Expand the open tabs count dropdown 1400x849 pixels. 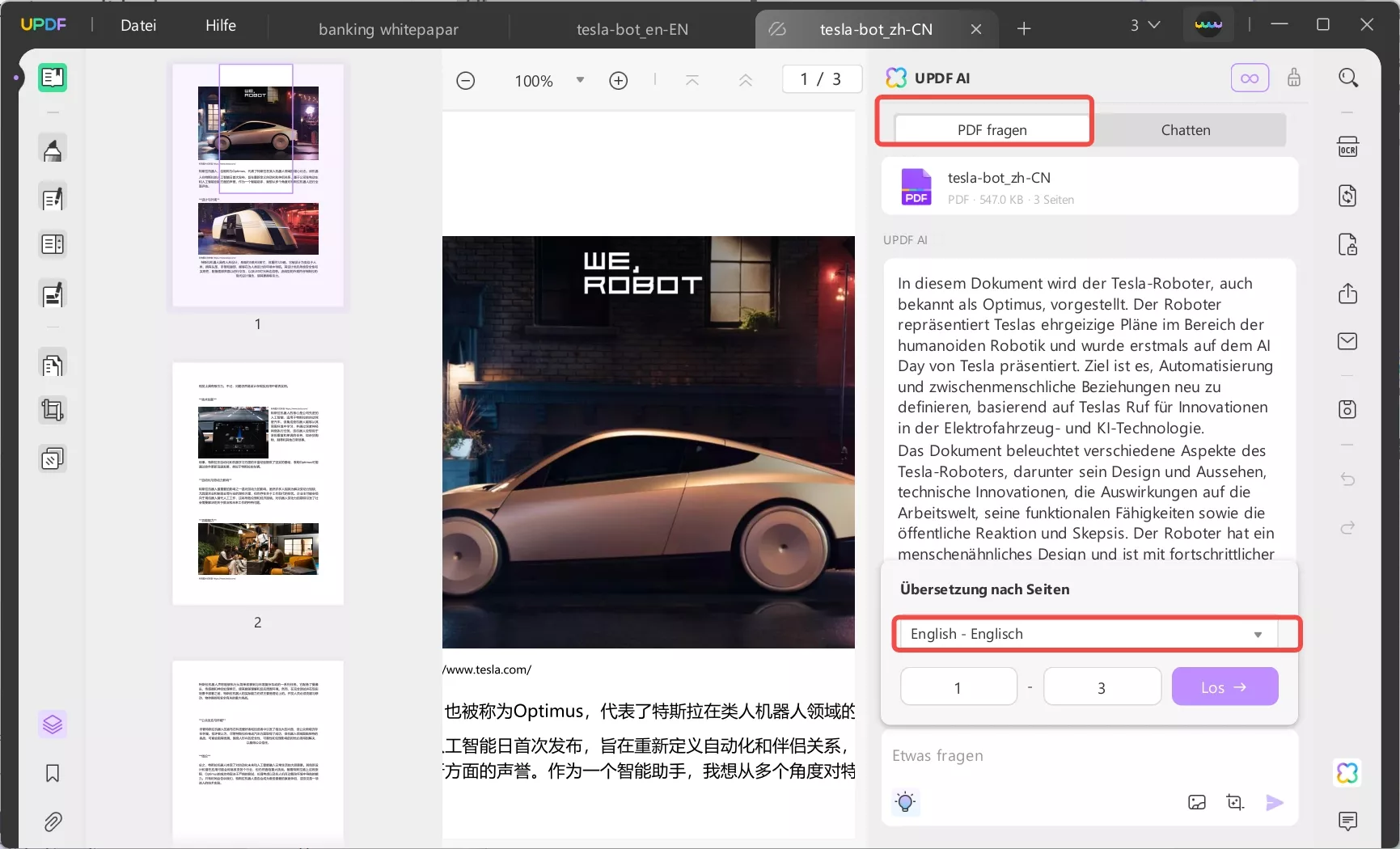tap(1145, 26)
